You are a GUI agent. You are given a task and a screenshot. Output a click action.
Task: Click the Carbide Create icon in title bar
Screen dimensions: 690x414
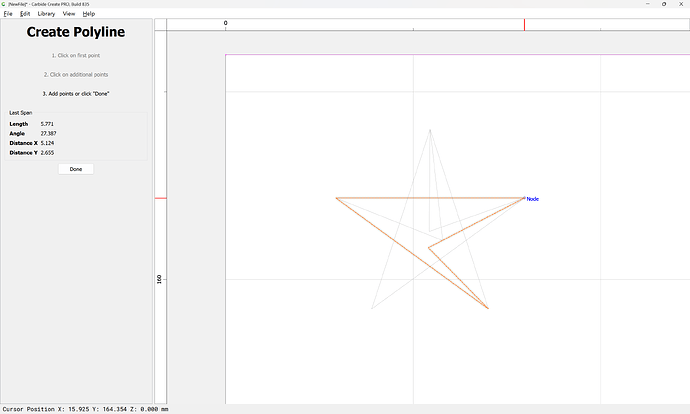4,4
